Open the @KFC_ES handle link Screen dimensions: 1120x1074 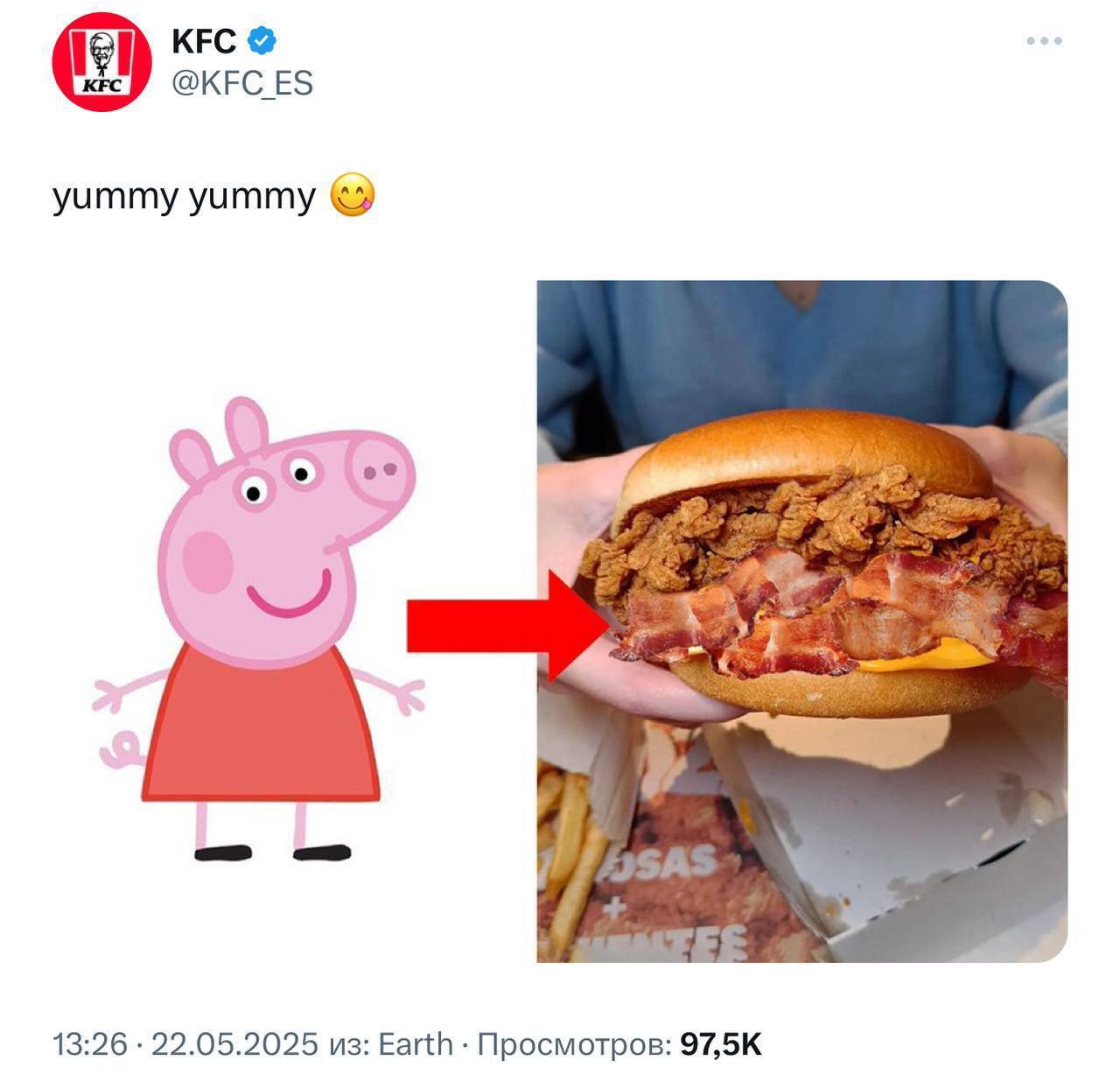(242, 83)
